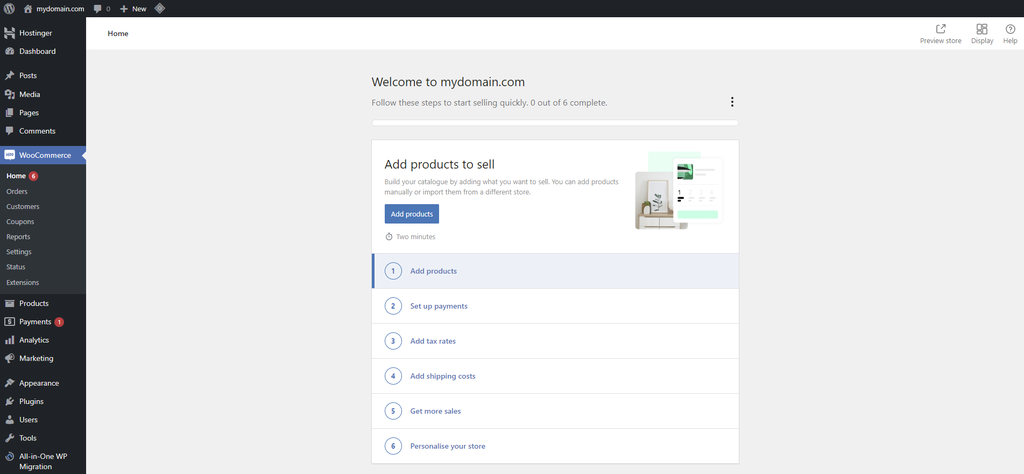The width and height of the screenshot is (1024, 474).
Task: Expand the Personalise your store step
Action: click(447, 446)
